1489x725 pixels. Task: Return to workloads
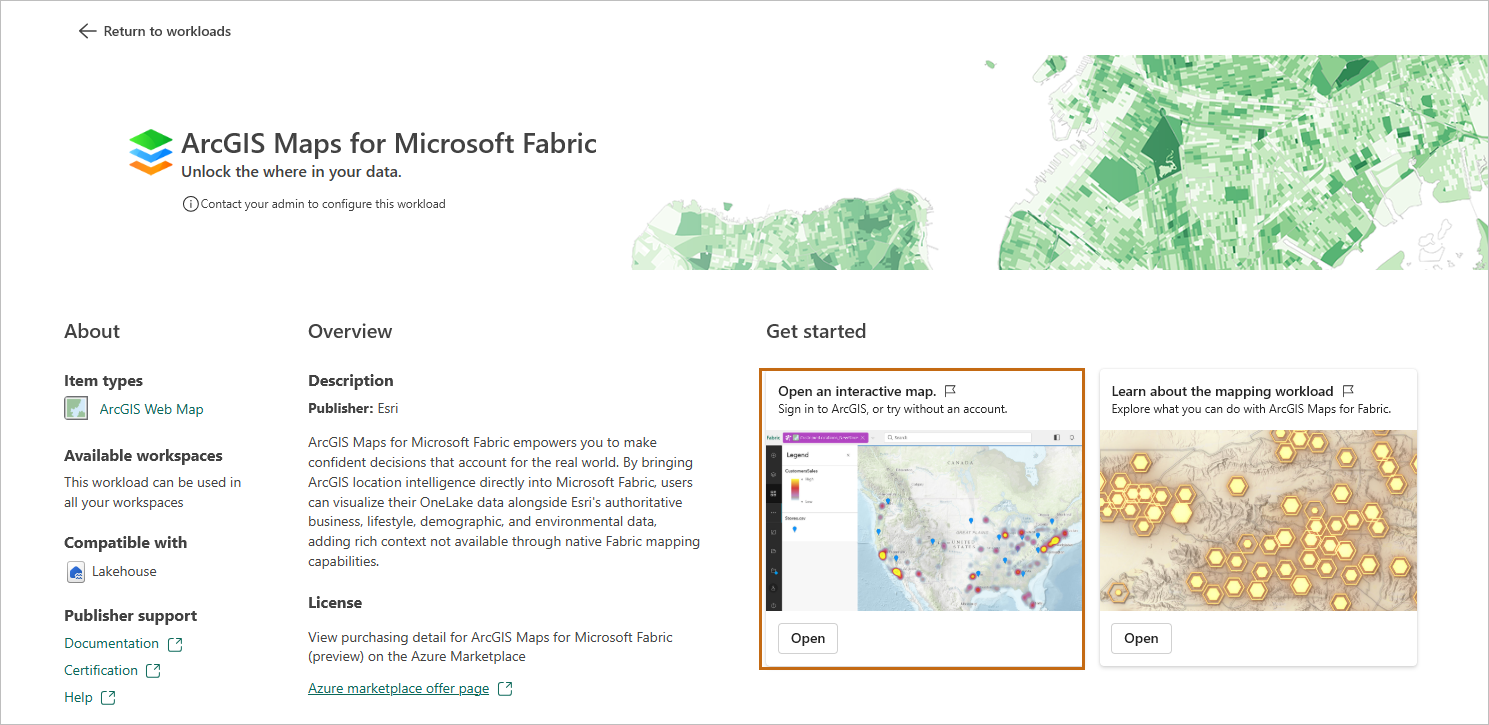pyautogui.click(x=167, y=31)
